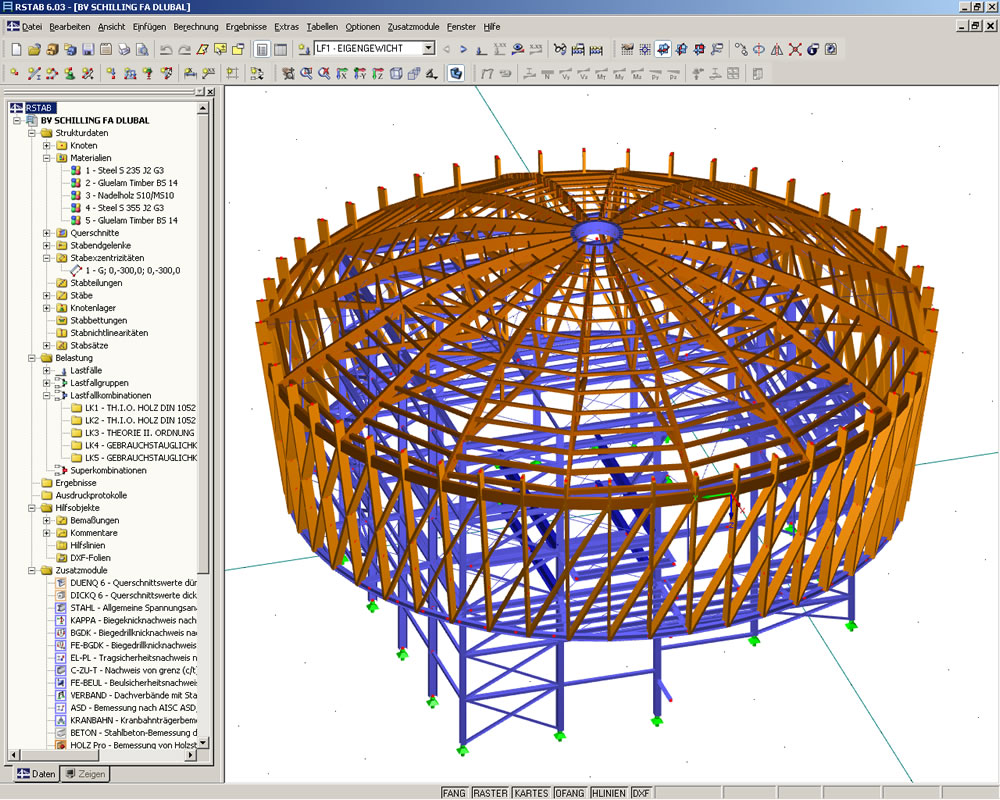This screenshot has width=1000, height=800.
Task: Toggle FANG snap in status bar
Action: click(x=453, y=793)
